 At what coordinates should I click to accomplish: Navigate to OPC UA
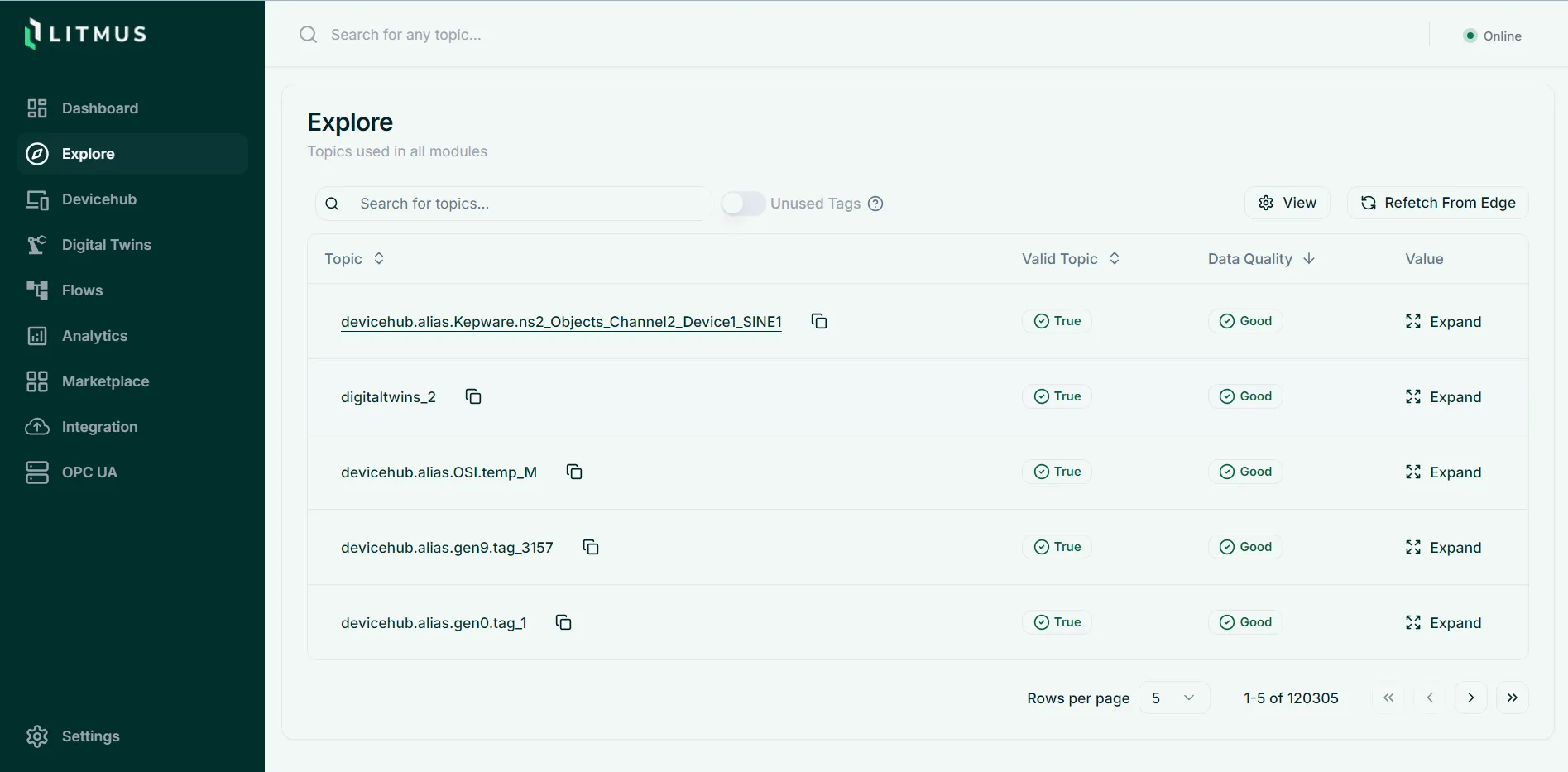pos(132,472)
